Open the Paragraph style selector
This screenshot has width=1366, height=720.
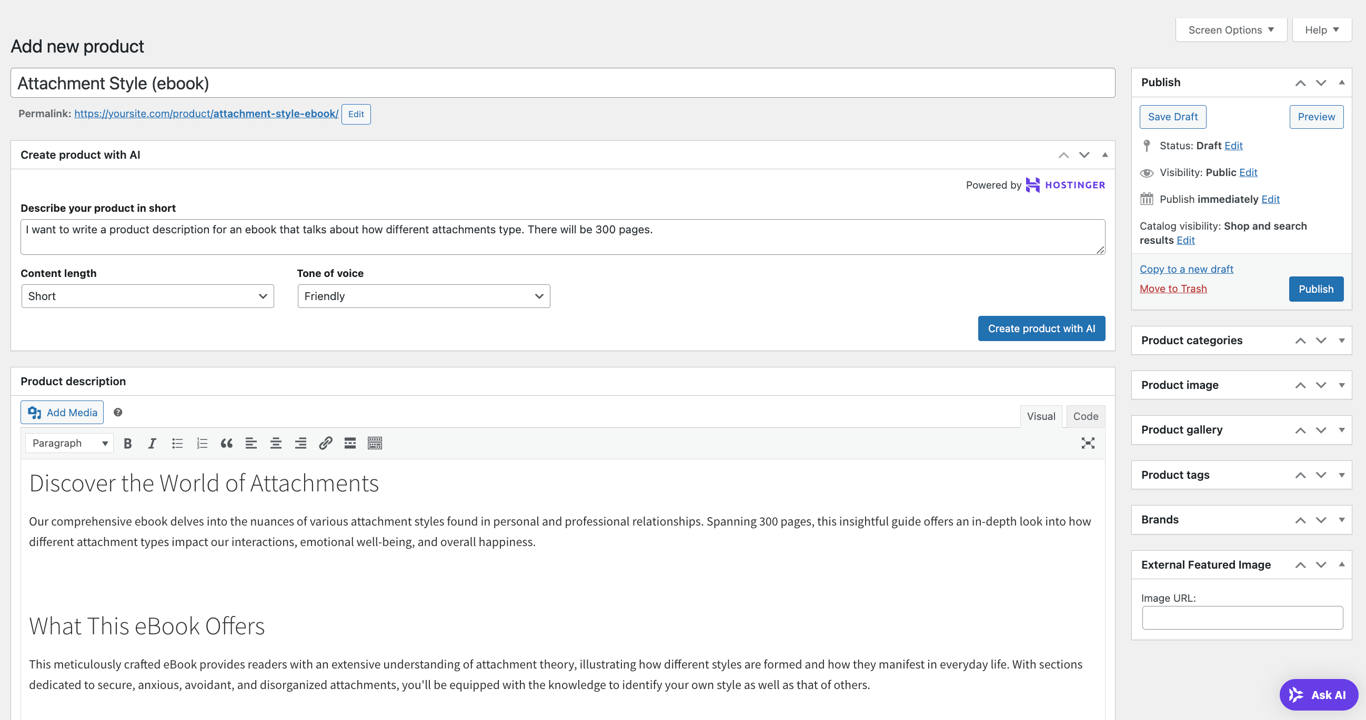point(68,443)
